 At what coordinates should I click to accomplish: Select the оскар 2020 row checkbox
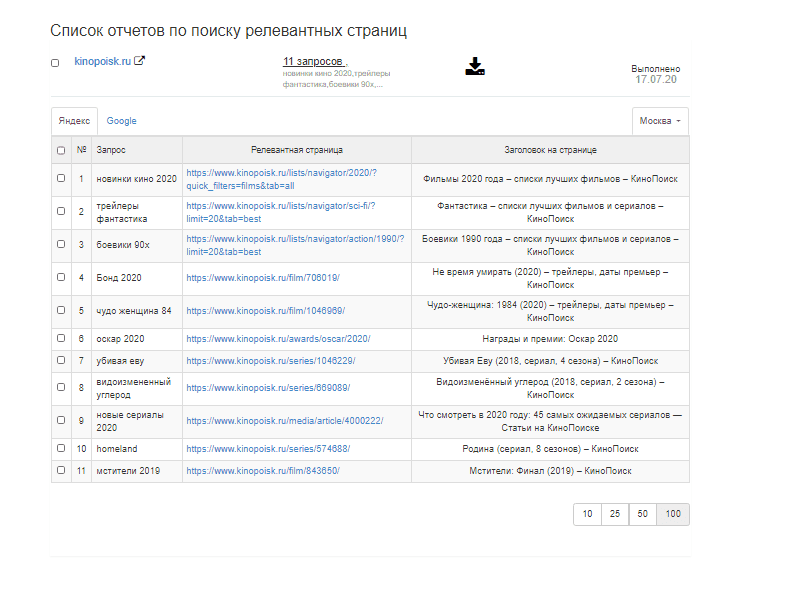click(x=61, y=338)
